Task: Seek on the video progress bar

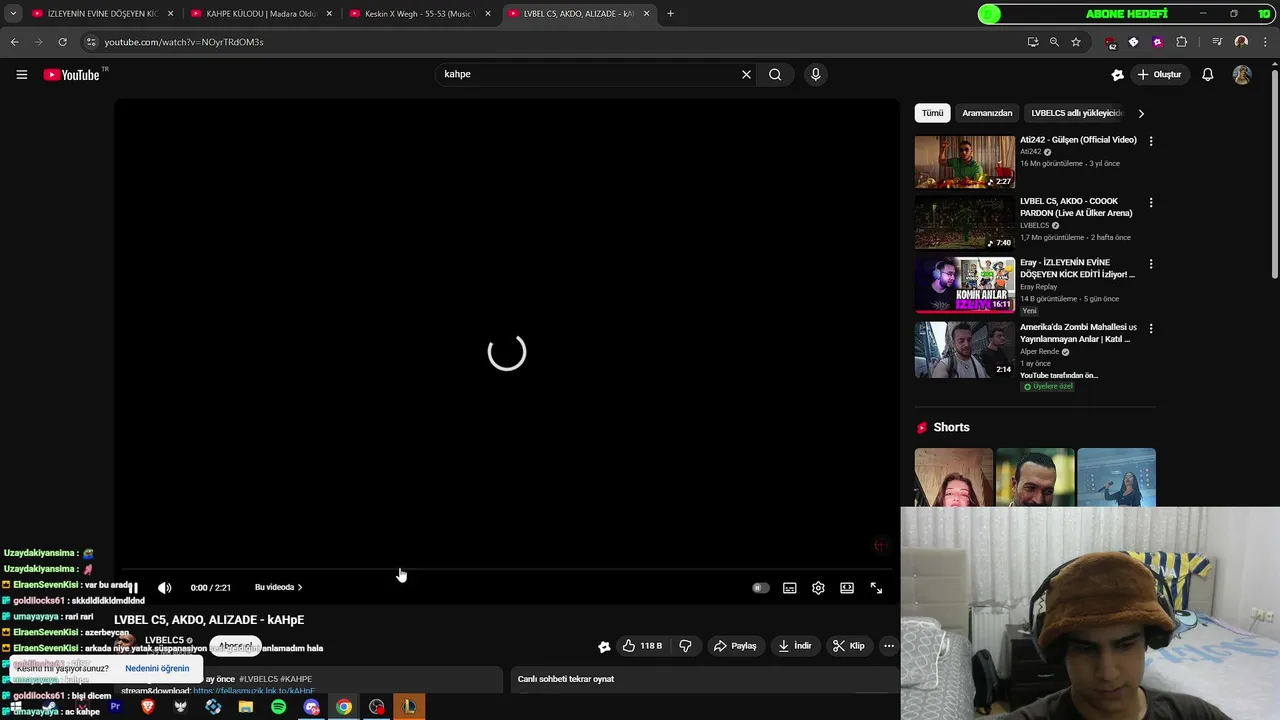Action: 507,570
